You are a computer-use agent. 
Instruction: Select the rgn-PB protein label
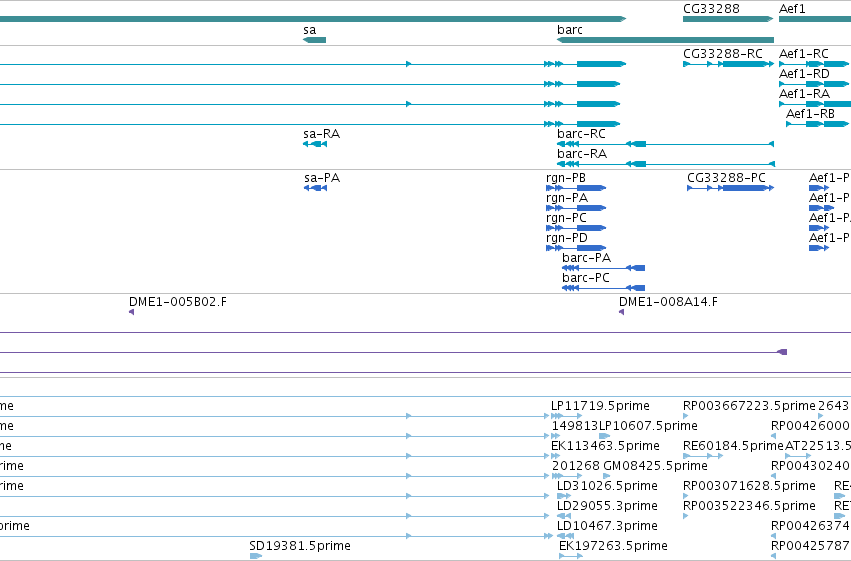566,178
